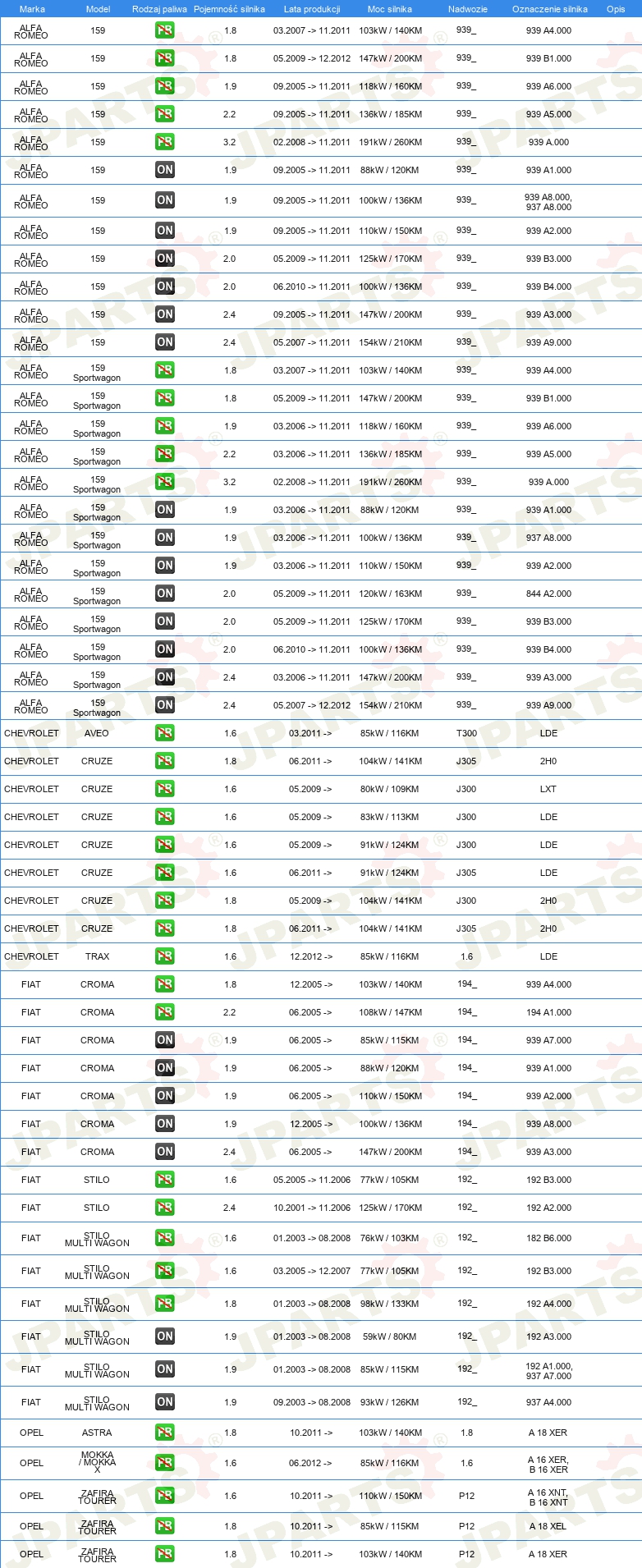Click the '59kW / 80KM' power cell
Screen dimensions: 642x1568
[390, 1336]
